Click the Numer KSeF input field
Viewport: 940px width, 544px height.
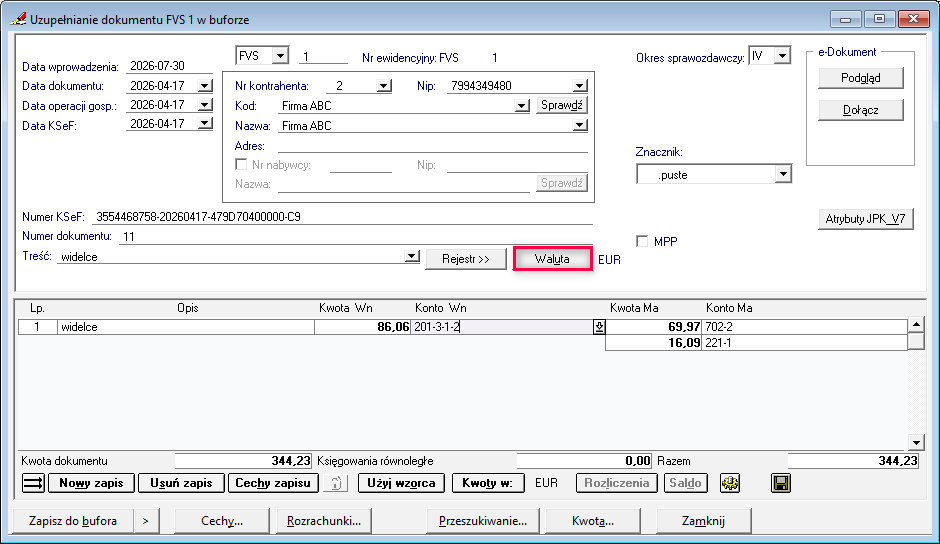coord(342,217)
